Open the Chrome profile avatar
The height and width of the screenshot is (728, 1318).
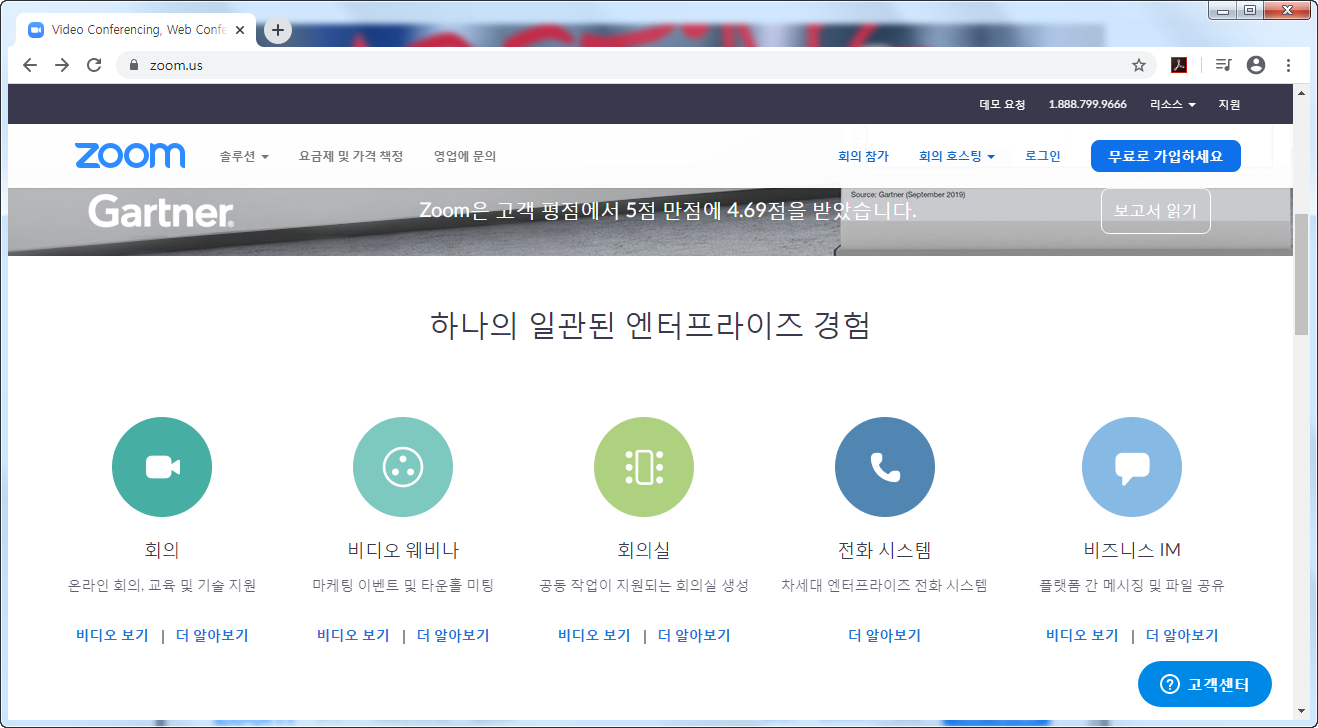coord(1256,65)
